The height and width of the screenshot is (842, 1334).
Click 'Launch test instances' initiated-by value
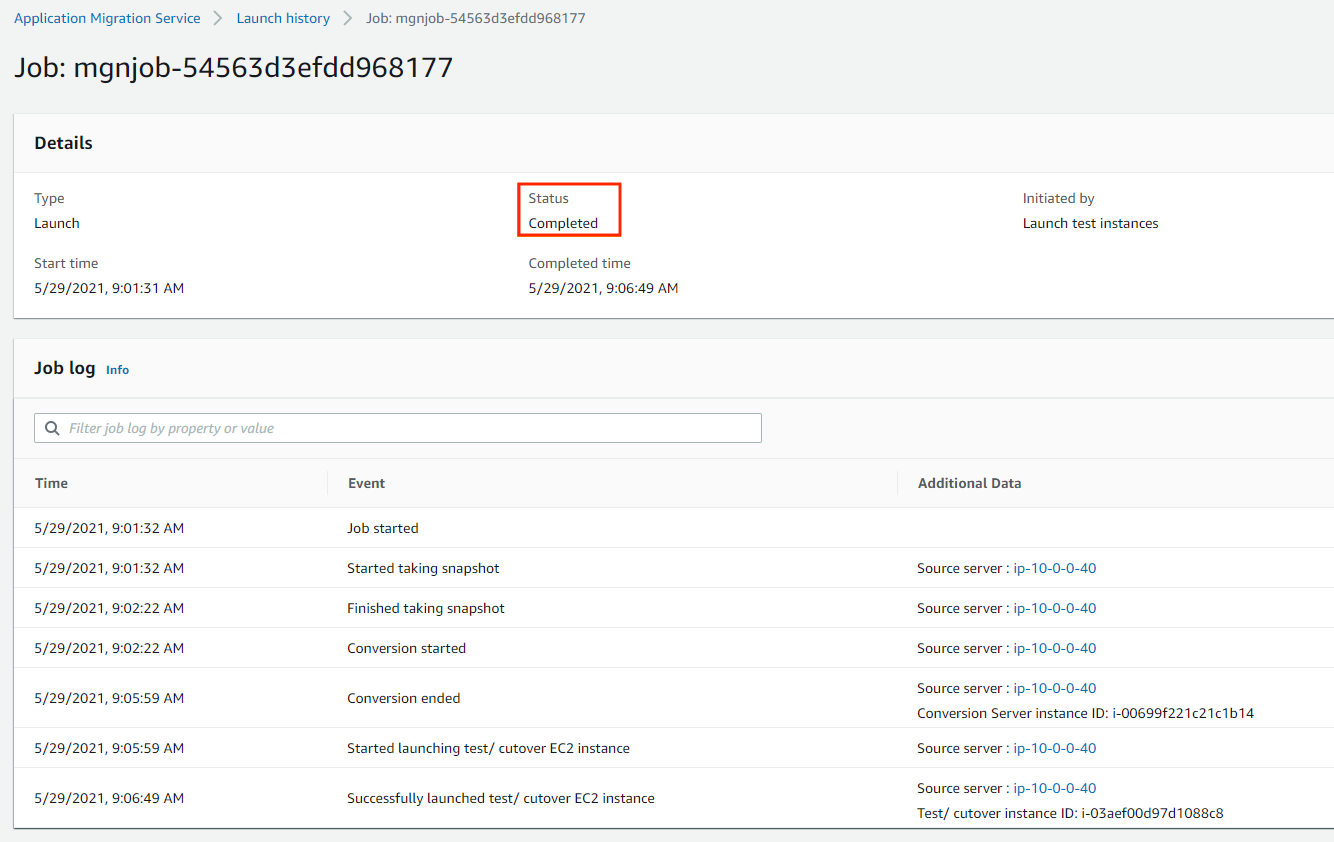click(1090, 223)
